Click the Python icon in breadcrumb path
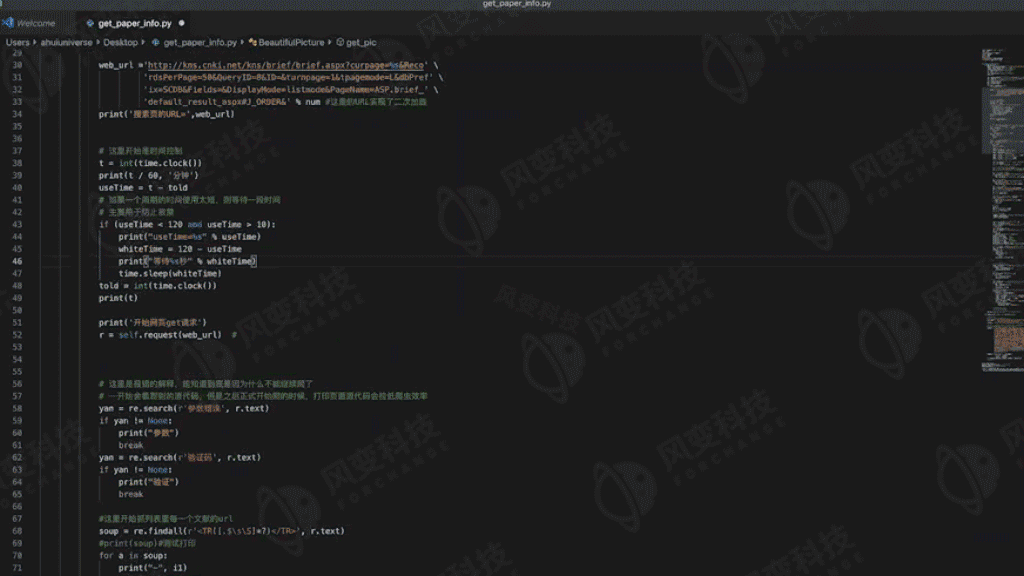The height and width of the screenshot is (576, 1024). (155, 42)
